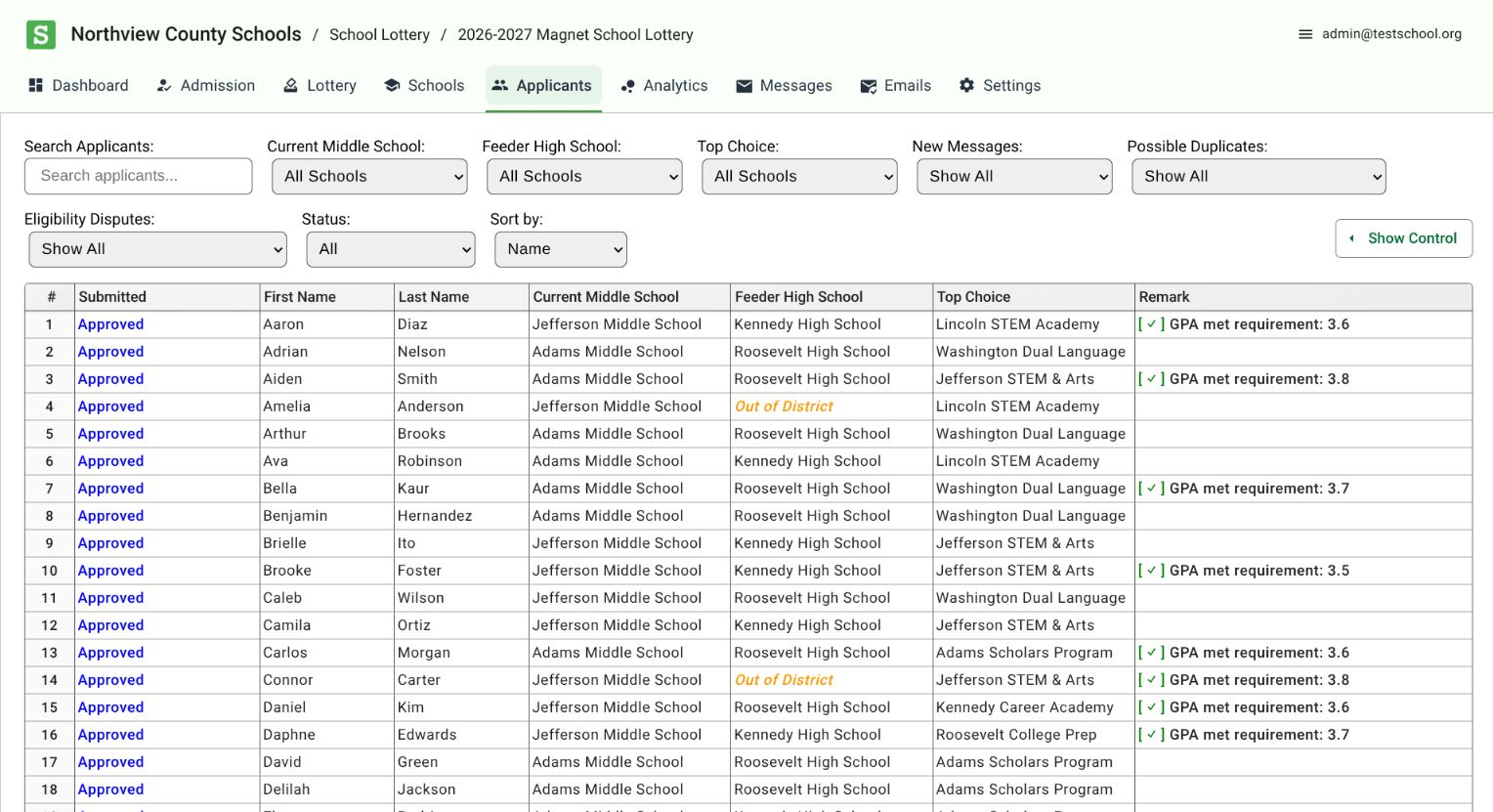Click the Search applicants input field
The width and height of the screenshot is (1493, 812).
(x=139, y=177)
